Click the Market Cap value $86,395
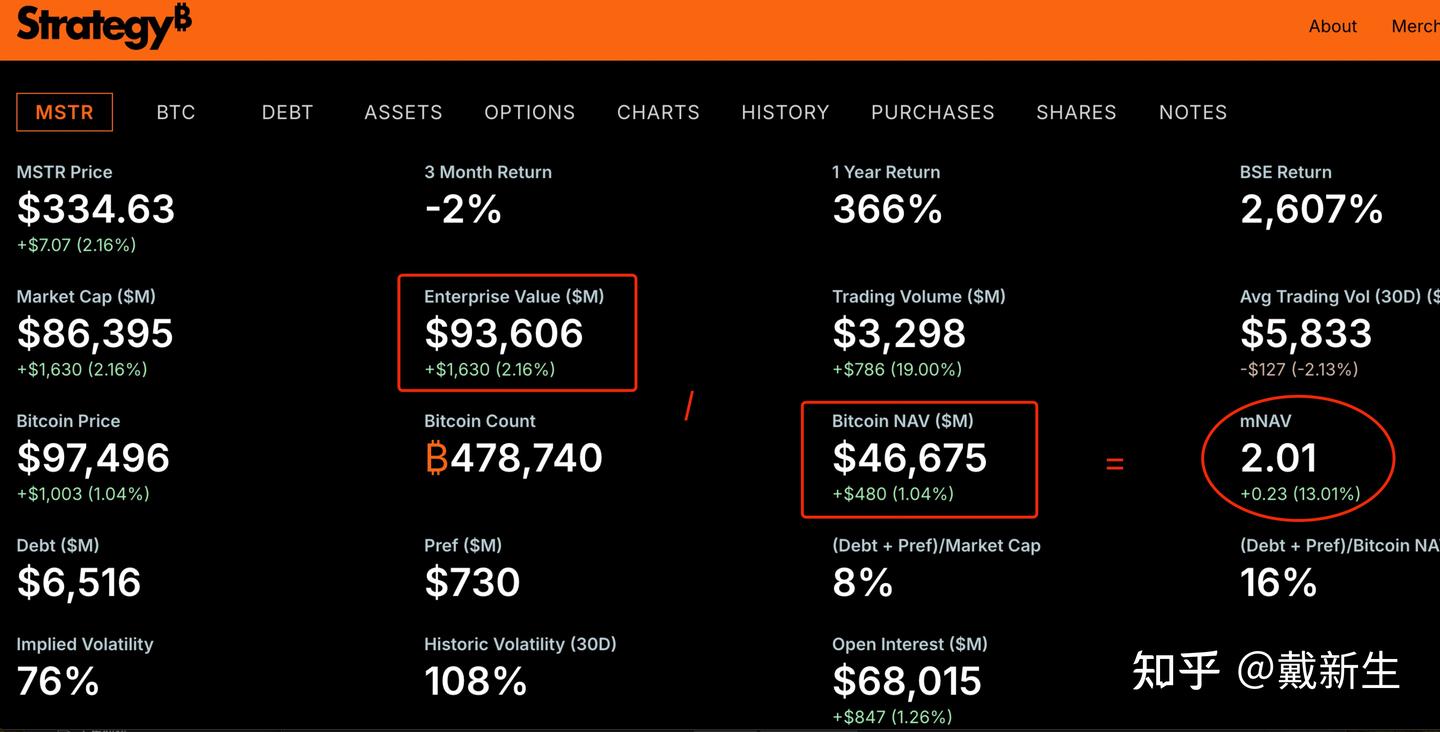This screenshot has width=1440, height=732. click(95, 334)
